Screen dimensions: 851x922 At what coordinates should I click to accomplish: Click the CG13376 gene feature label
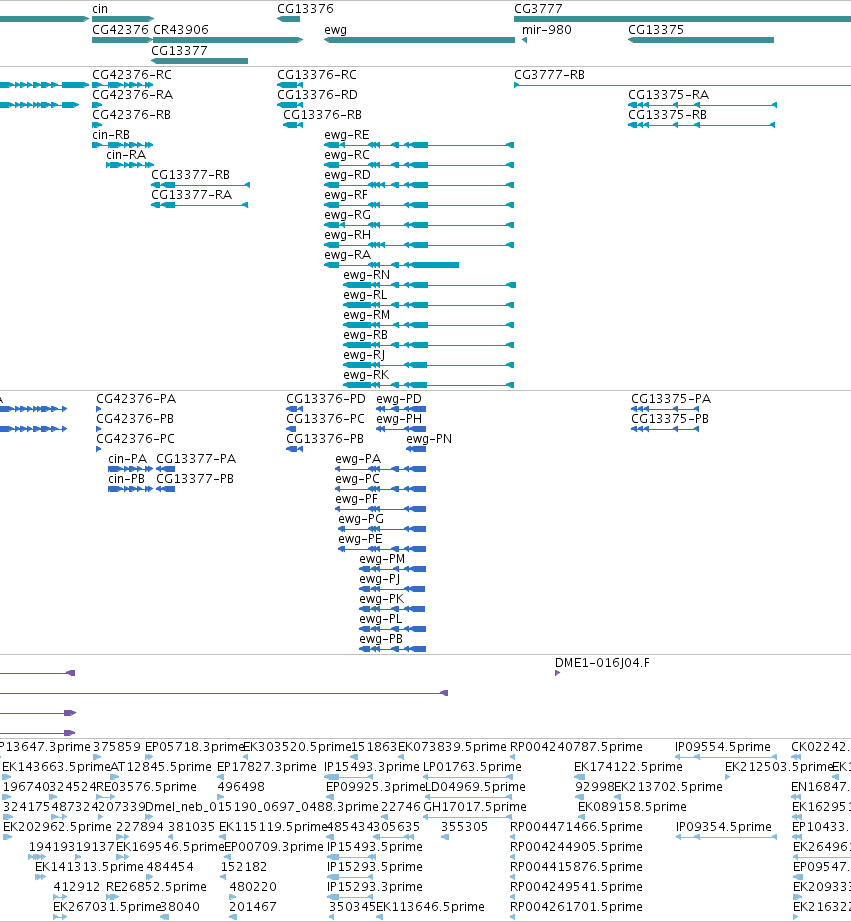(305, 9)
